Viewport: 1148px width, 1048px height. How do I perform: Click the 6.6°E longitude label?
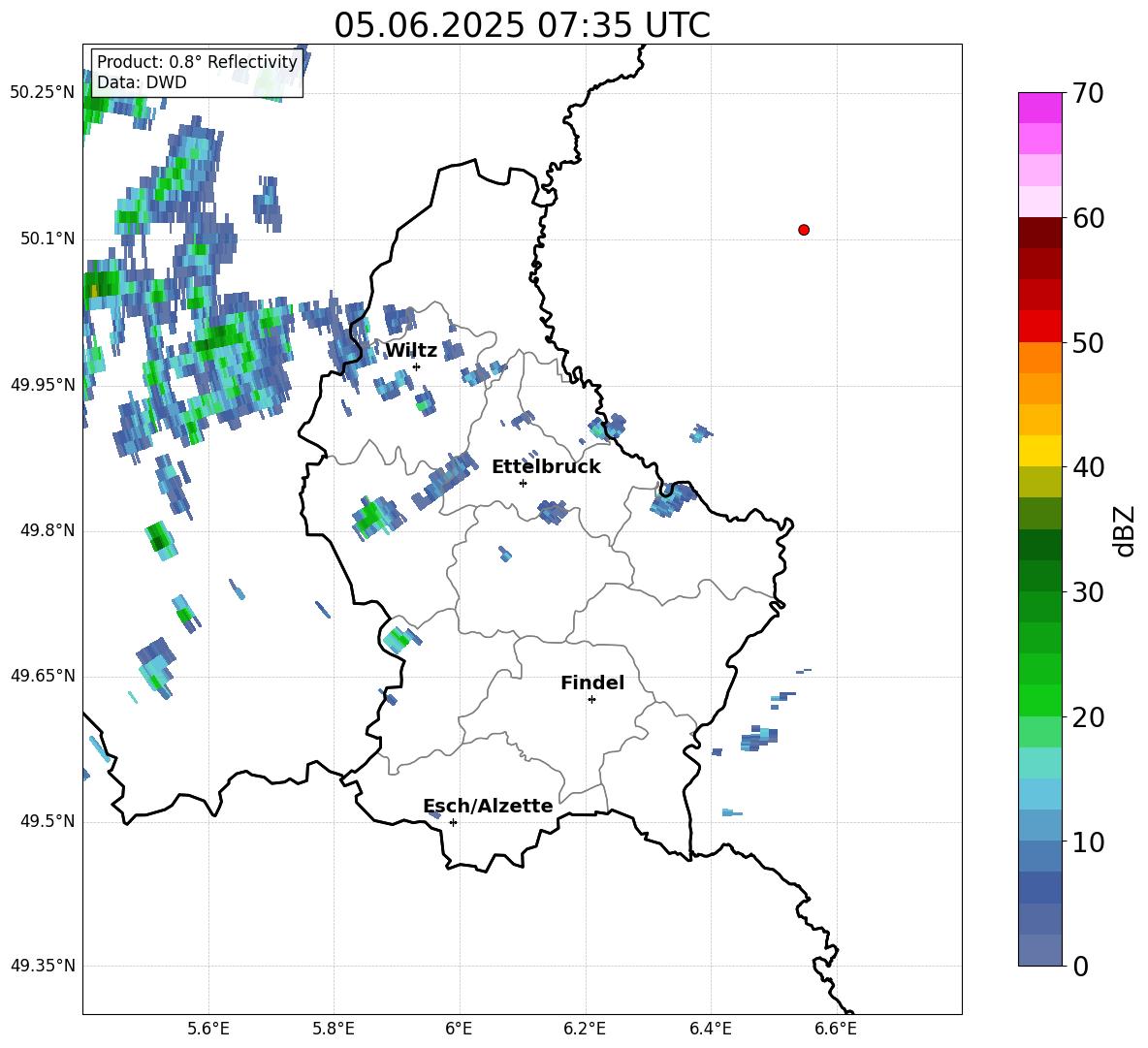point(836,1029)
